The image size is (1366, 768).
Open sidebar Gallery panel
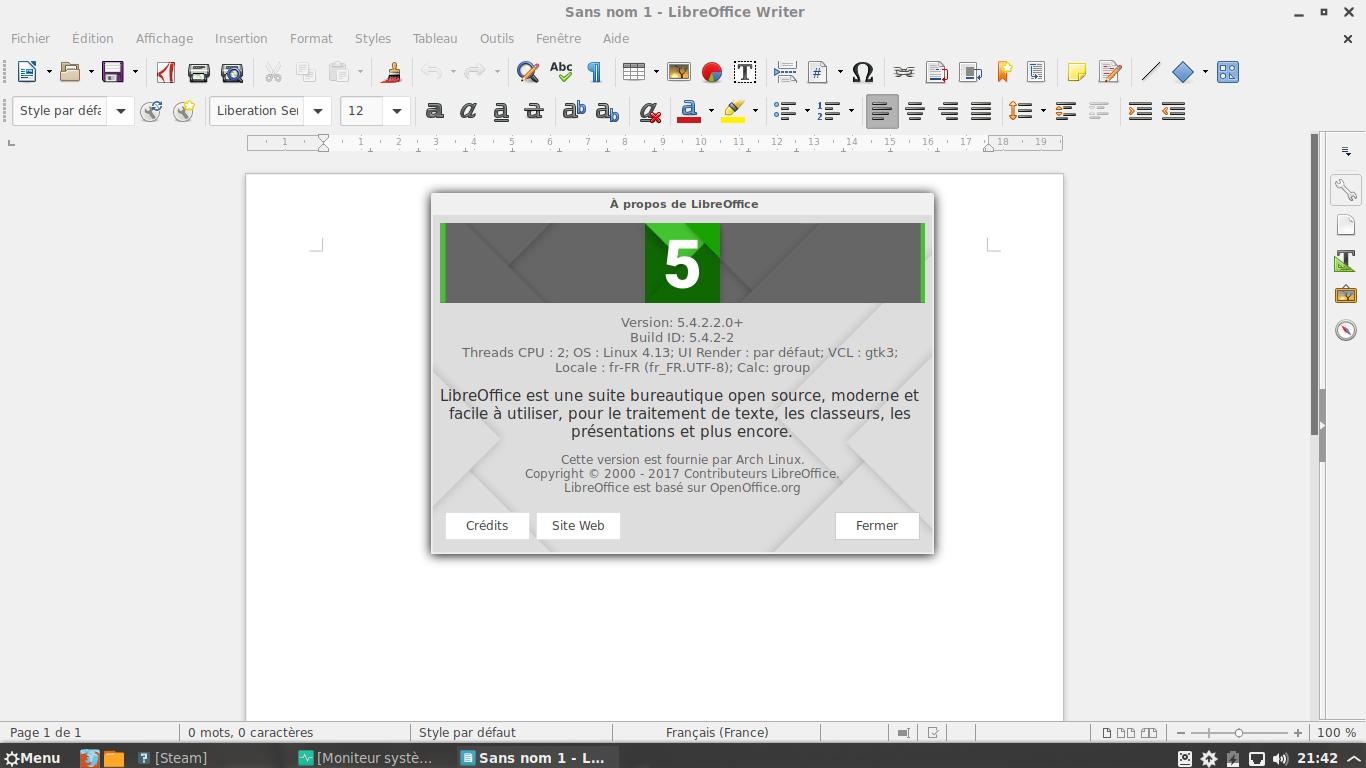pos(1346,295)
